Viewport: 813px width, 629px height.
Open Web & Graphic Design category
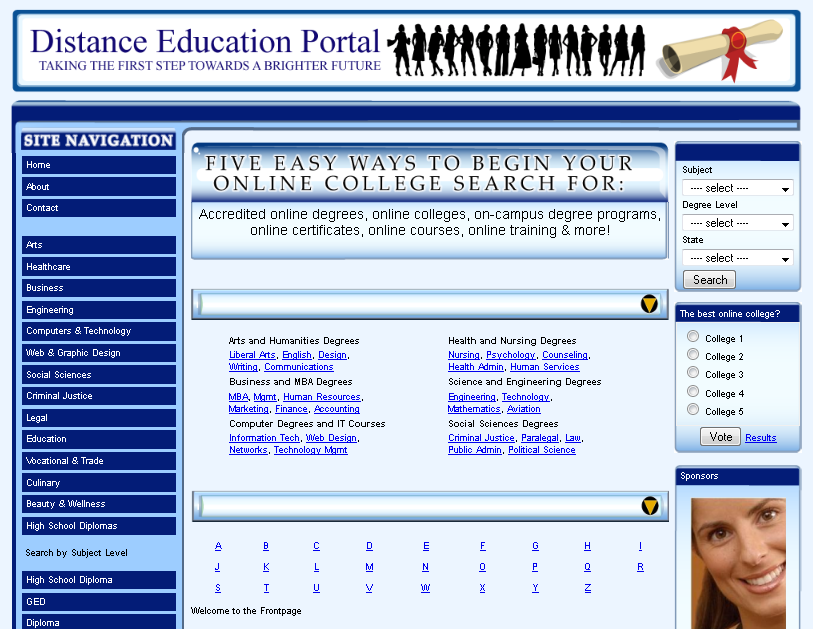[x=99, y=353]
